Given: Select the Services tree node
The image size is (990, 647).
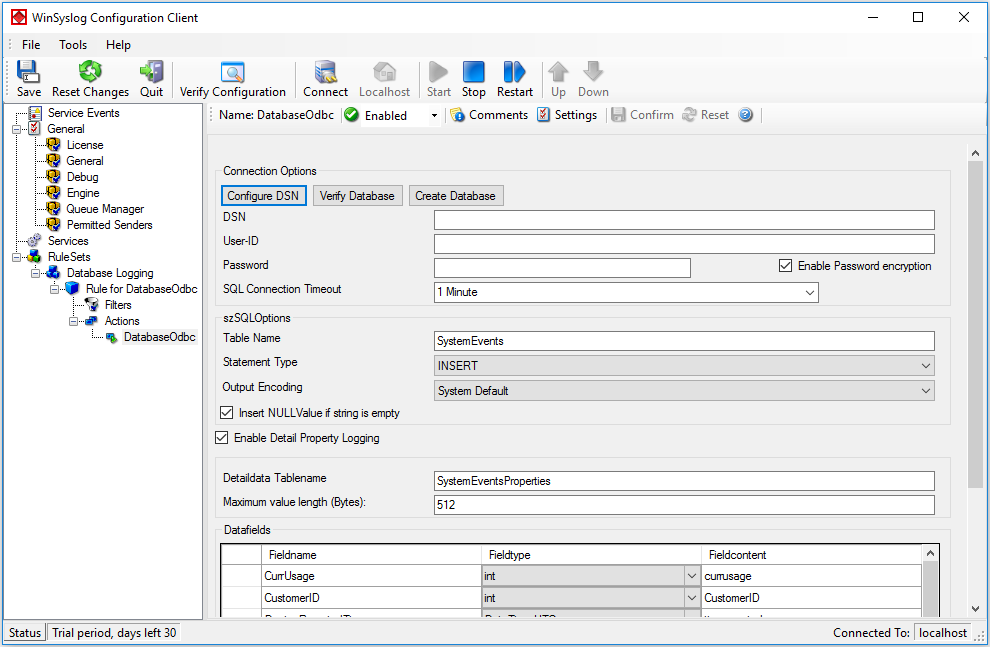Looking at the screenshot, I should point(68,241).
